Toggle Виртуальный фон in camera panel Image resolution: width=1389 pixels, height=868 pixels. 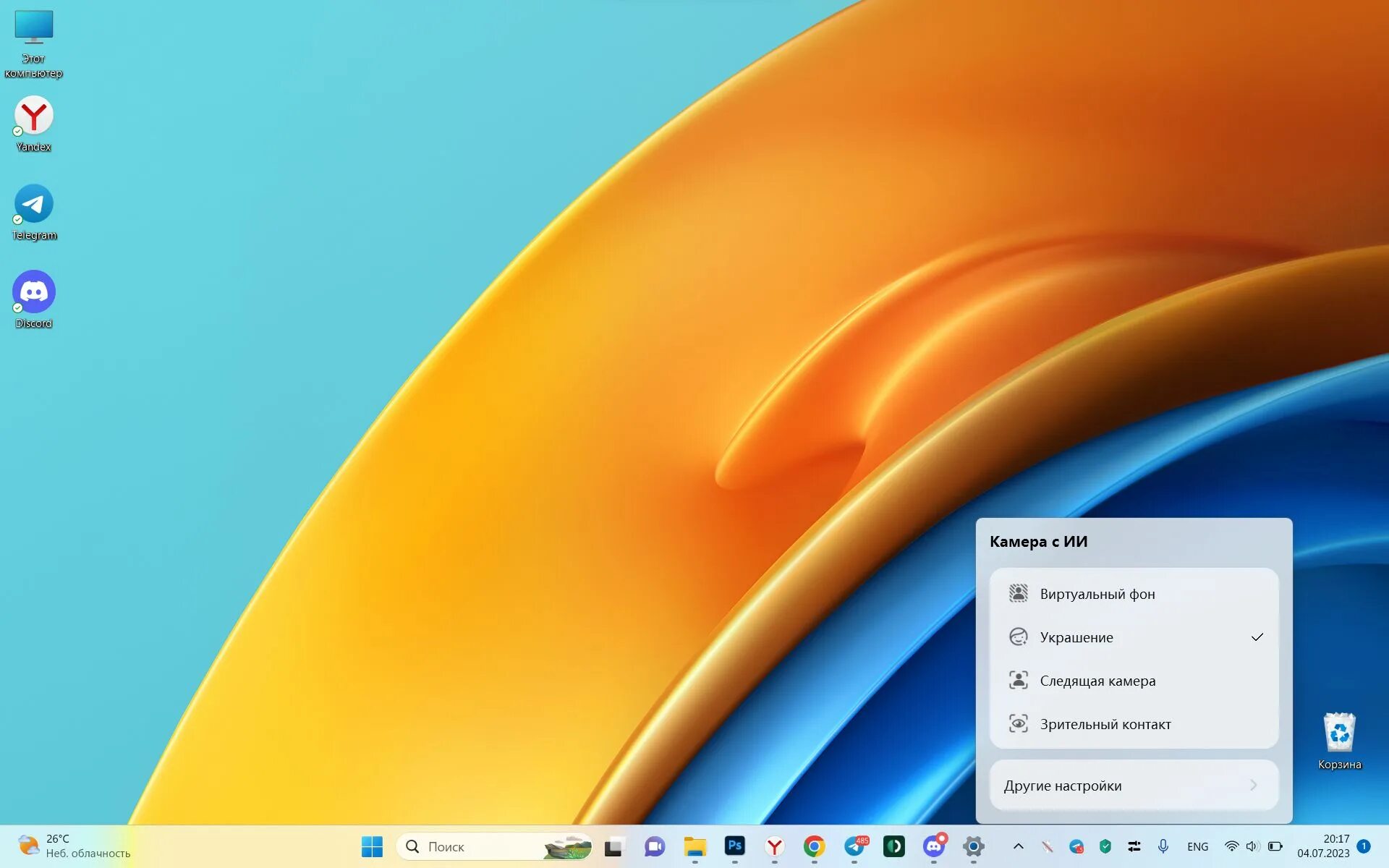click(1134, 594)
